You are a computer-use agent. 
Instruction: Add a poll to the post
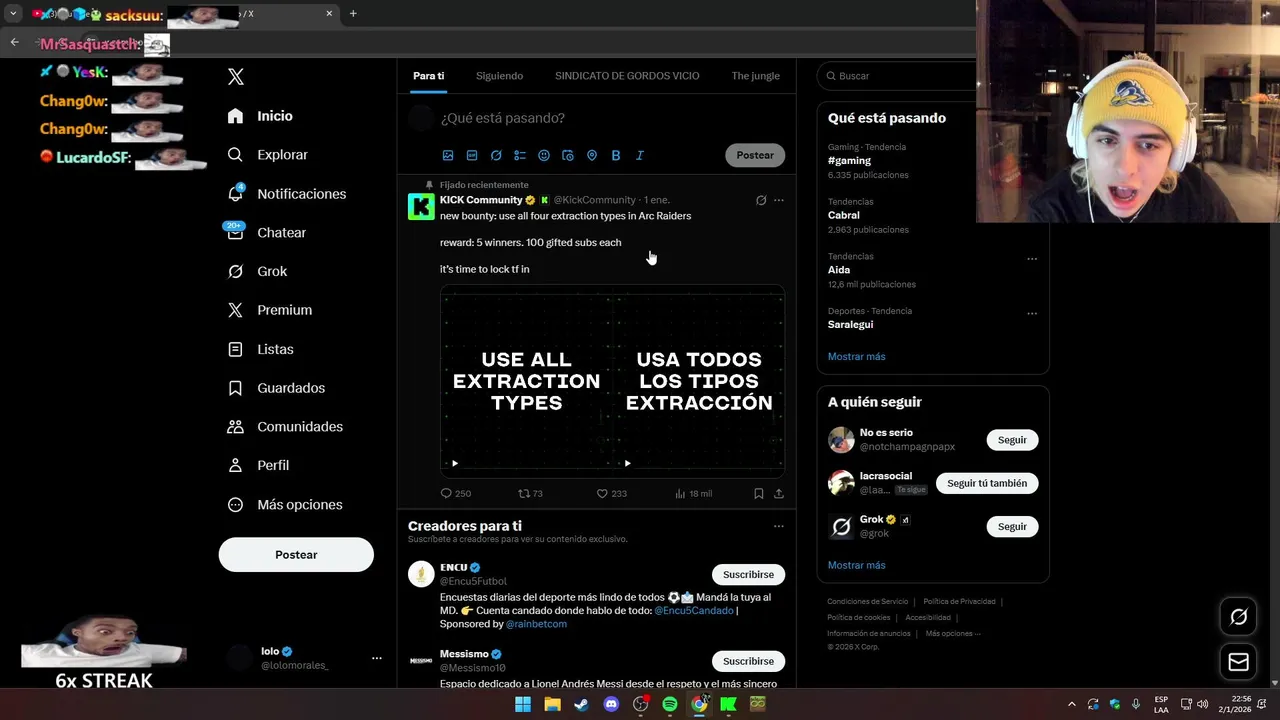[x=520, y=156]
